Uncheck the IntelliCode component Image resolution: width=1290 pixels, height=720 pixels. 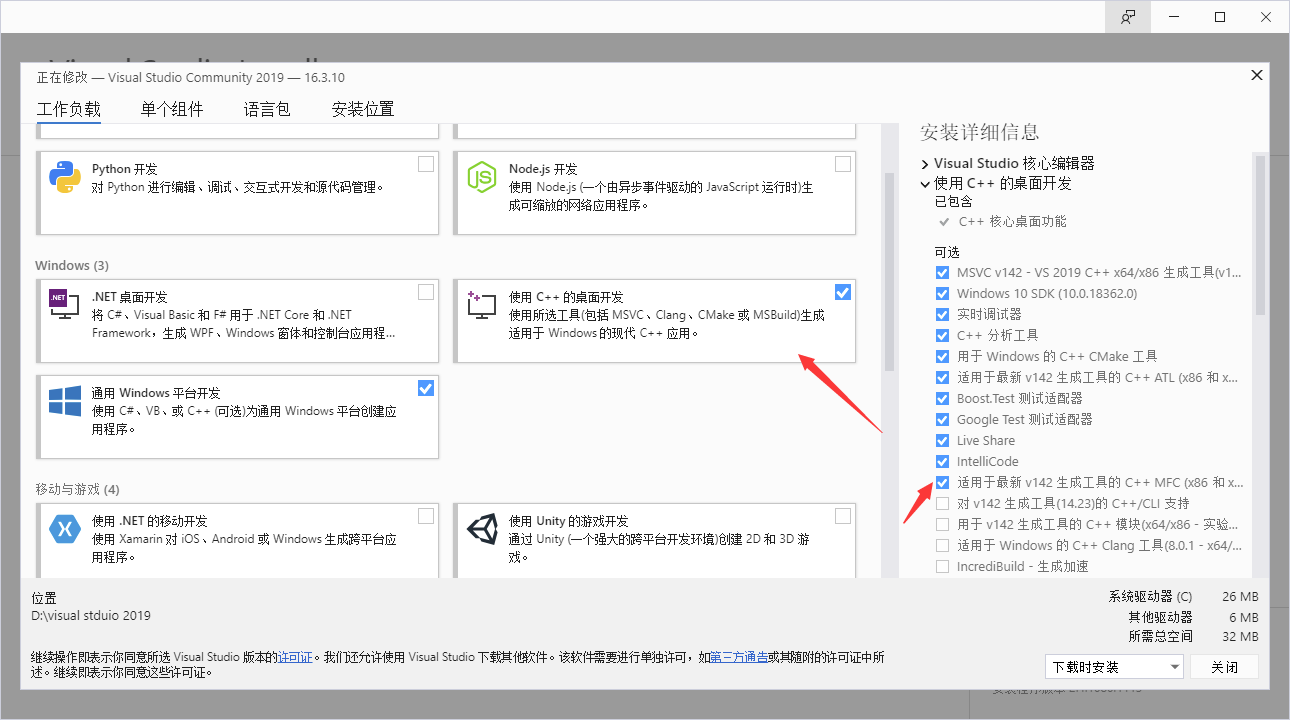pyautogui.click(x=942, y=461)
